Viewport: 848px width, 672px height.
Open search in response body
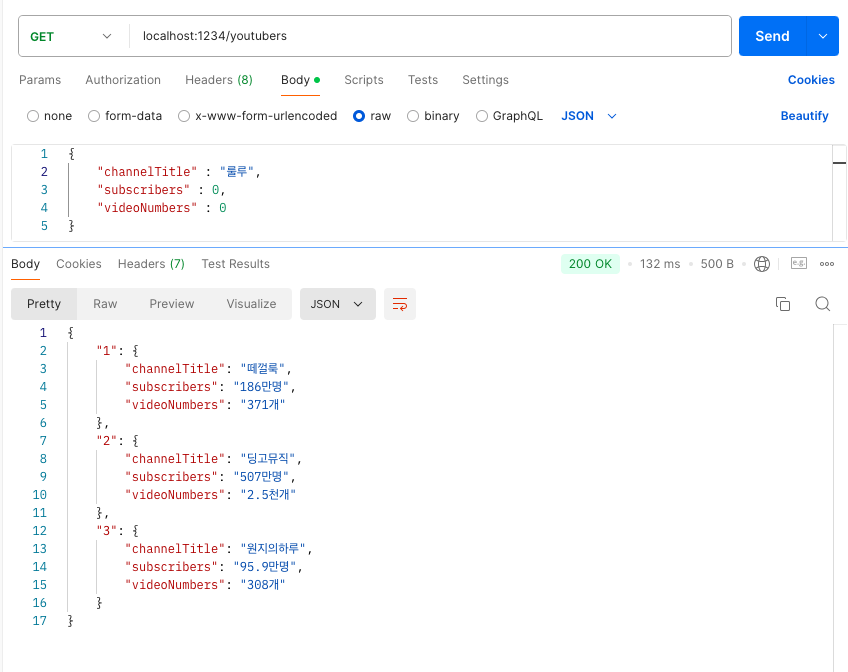point(823,304)
